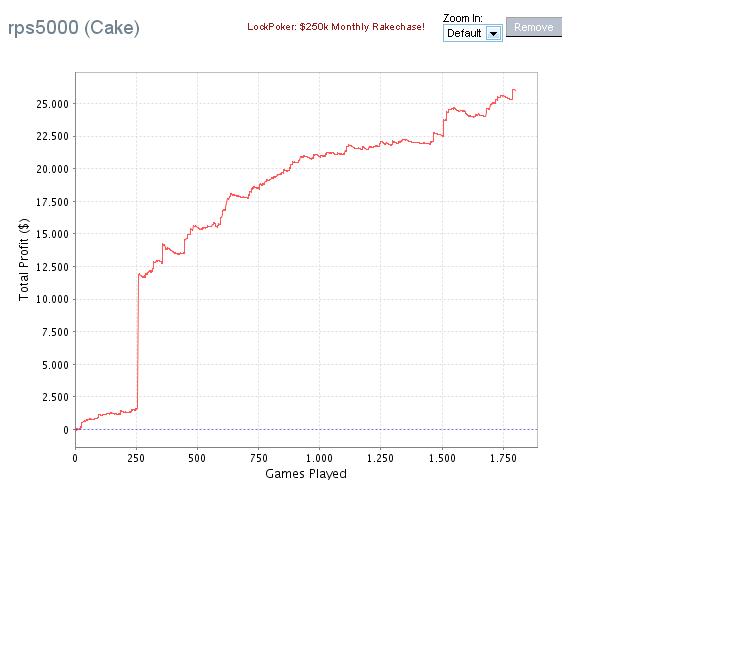
Task: Click the Games Played axis title
Action: point(306,474)
